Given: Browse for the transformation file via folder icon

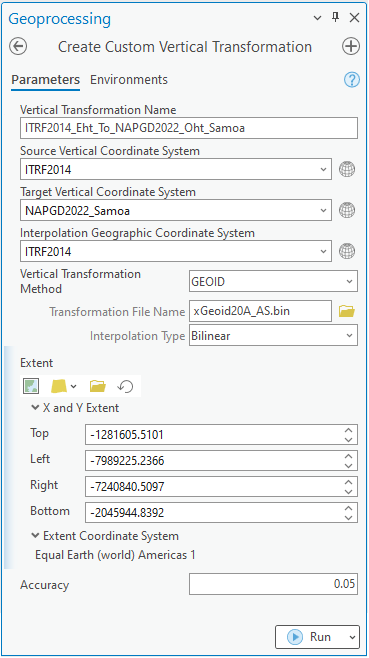Looking at the screenshot, I should pyautogui.click(x=347, y=311).
